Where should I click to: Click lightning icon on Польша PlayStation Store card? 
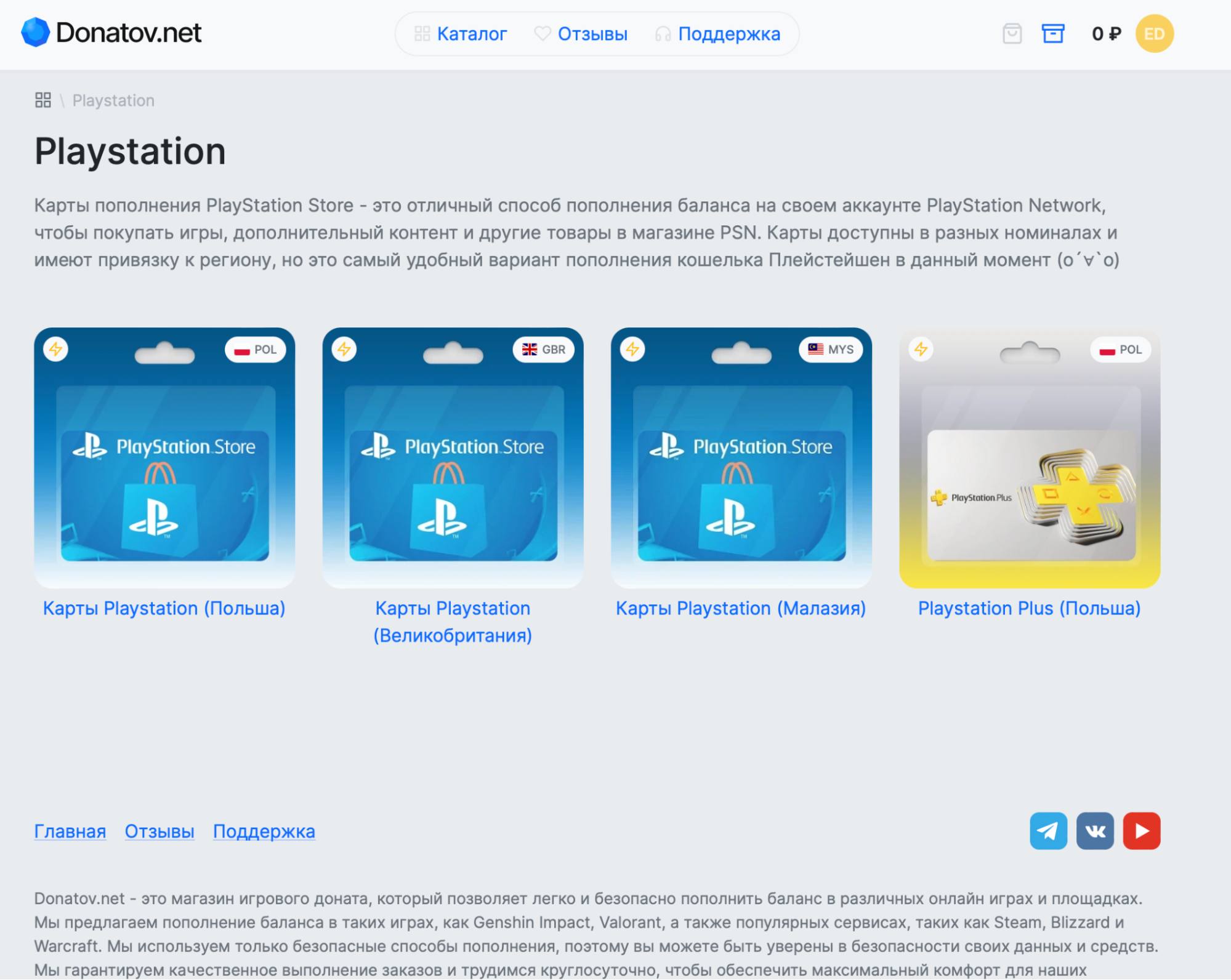56,349
